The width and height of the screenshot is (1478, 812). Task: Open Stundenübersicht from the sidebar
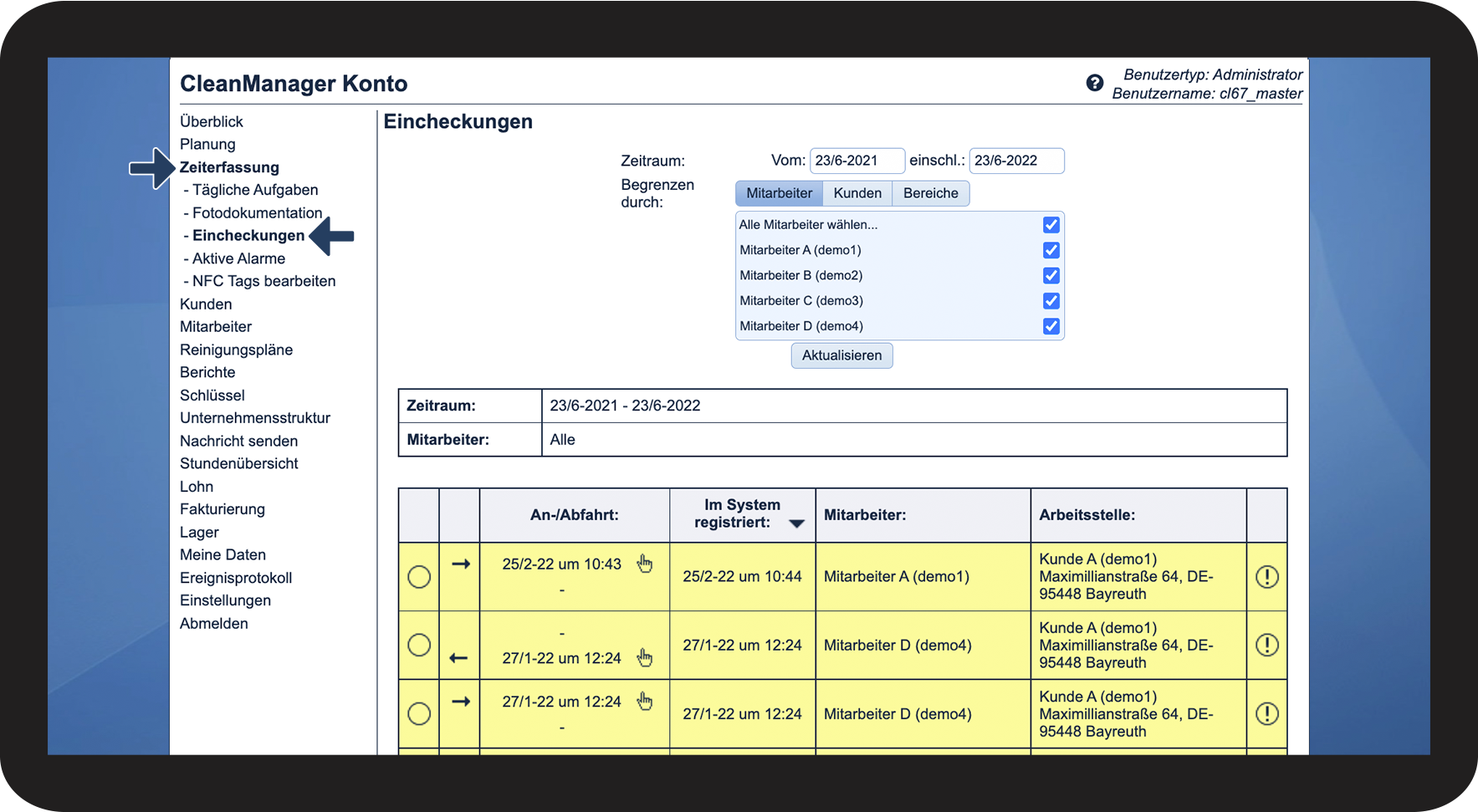[x=238, y=463]
